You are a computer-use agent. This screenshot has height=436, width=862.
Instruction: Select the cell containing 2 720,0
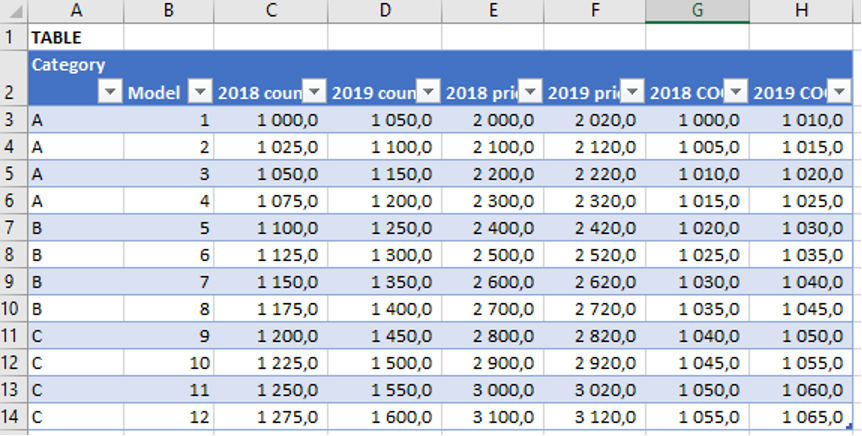pos(595,309)
